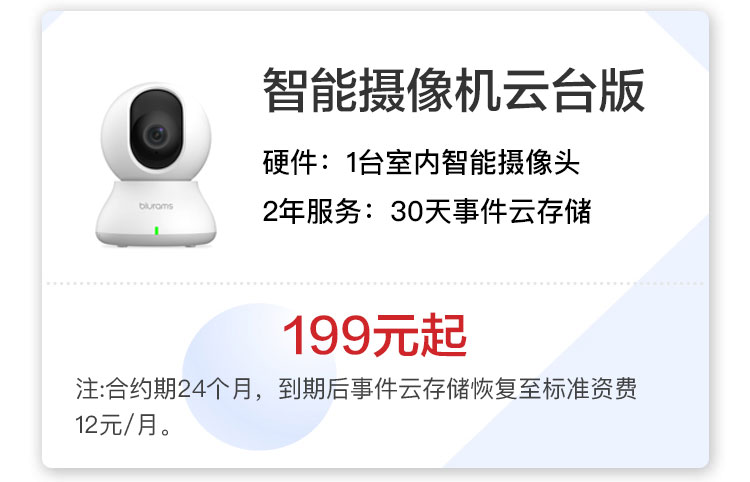The width and height of the screenshot is (750, 482).
Task: Click the camera lens on product photo
Action: [x=156, y=135]
